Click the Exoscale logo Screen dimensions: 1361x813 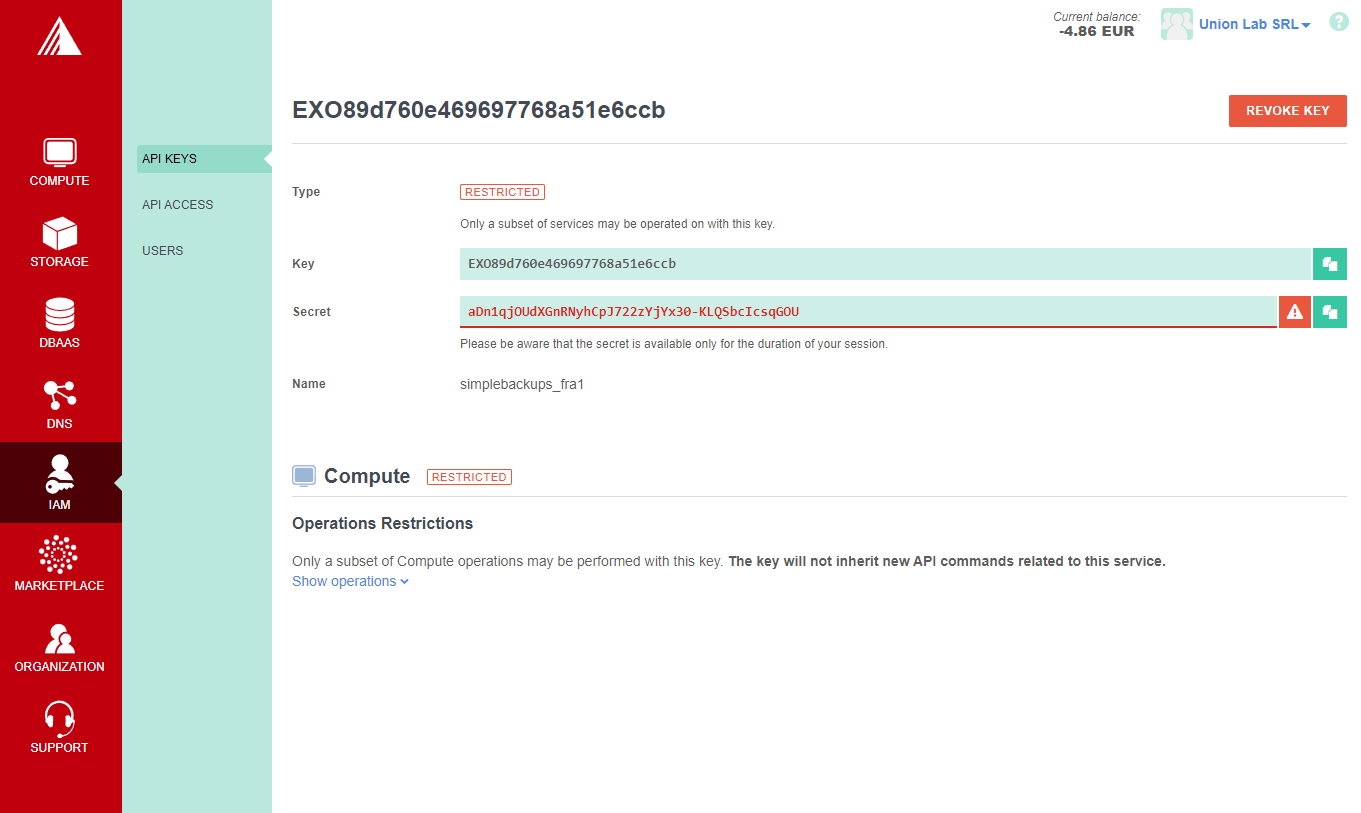(60, 36)
